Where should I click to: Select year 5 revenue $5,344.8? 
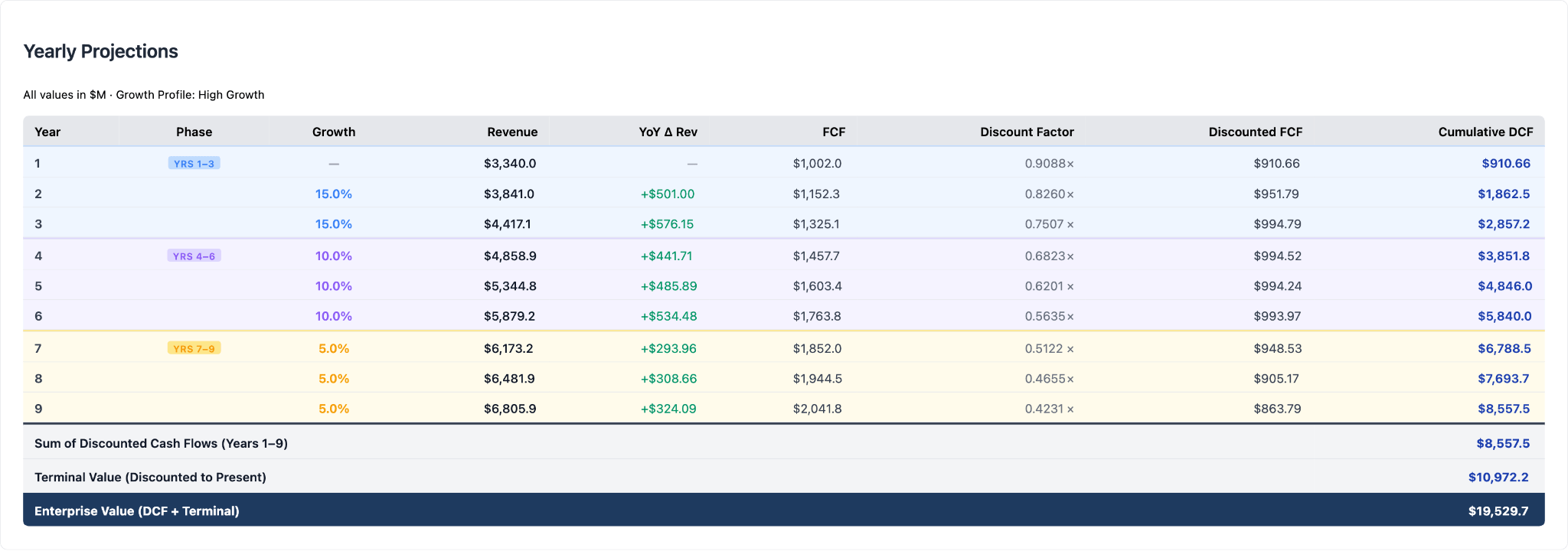coord(510,286)
